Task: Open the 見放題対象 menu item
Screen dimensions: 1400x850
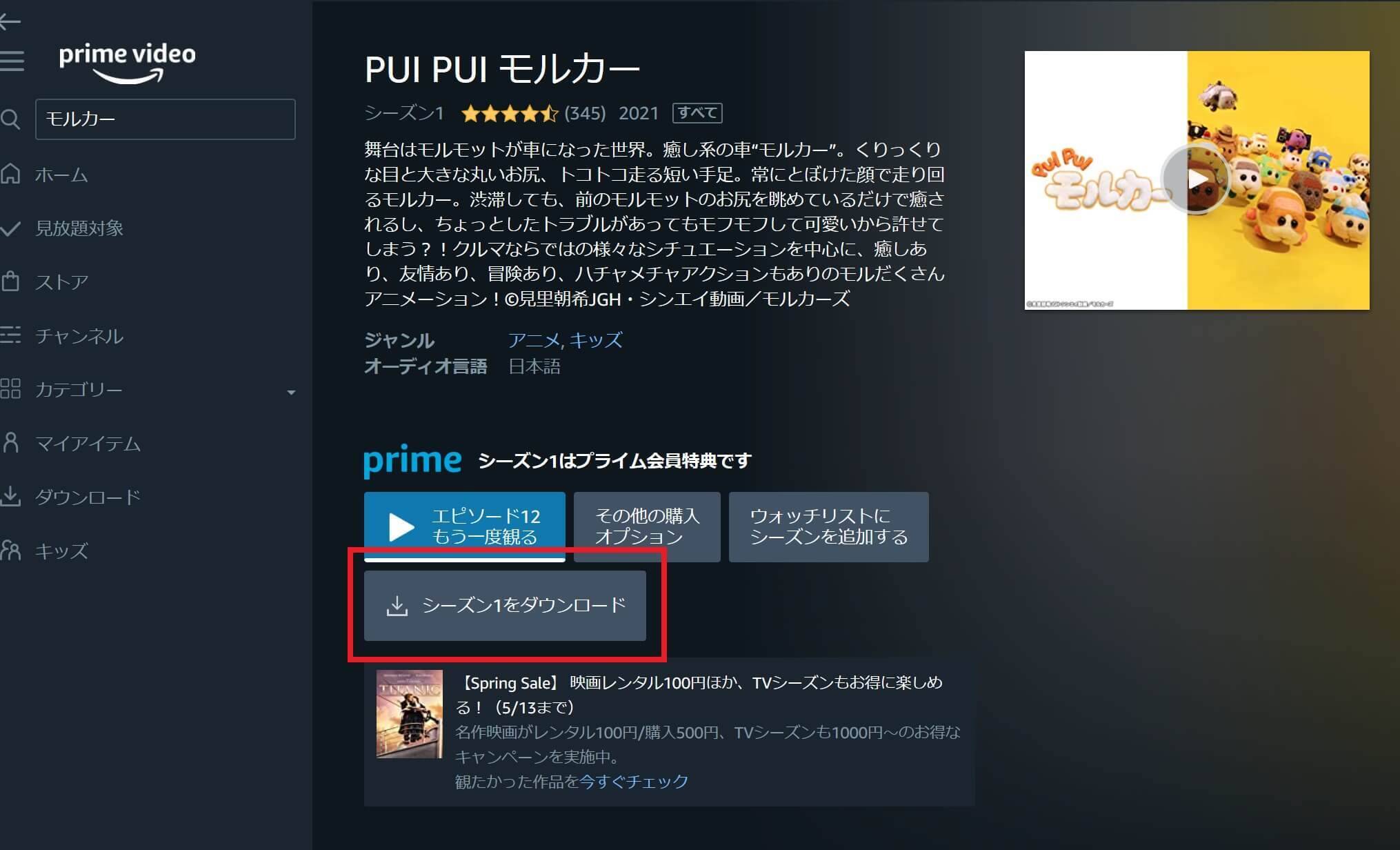Action: (79, 228)
